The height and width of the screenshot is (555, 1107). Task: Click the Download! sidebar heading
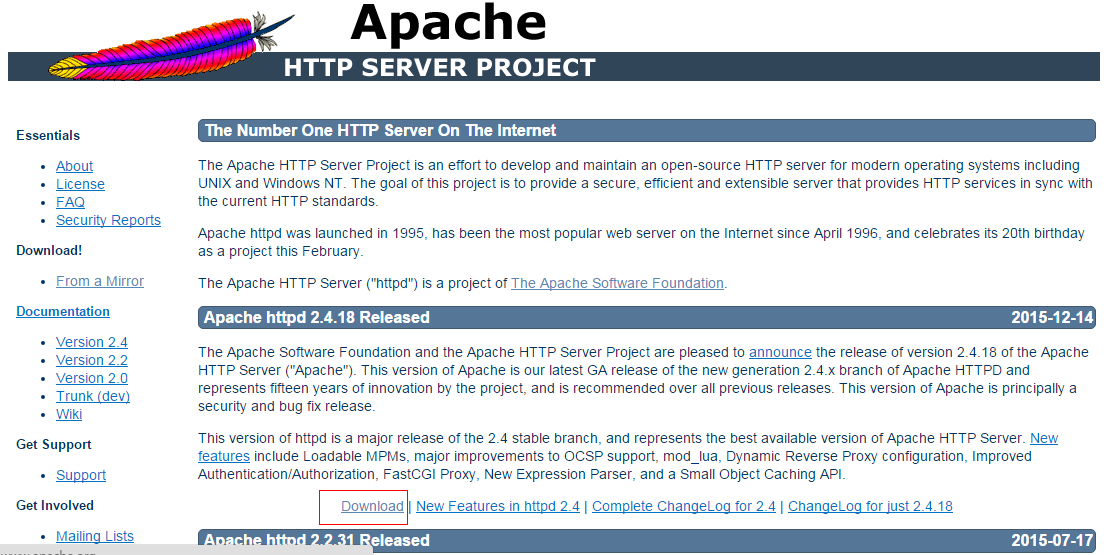[49, 251]
